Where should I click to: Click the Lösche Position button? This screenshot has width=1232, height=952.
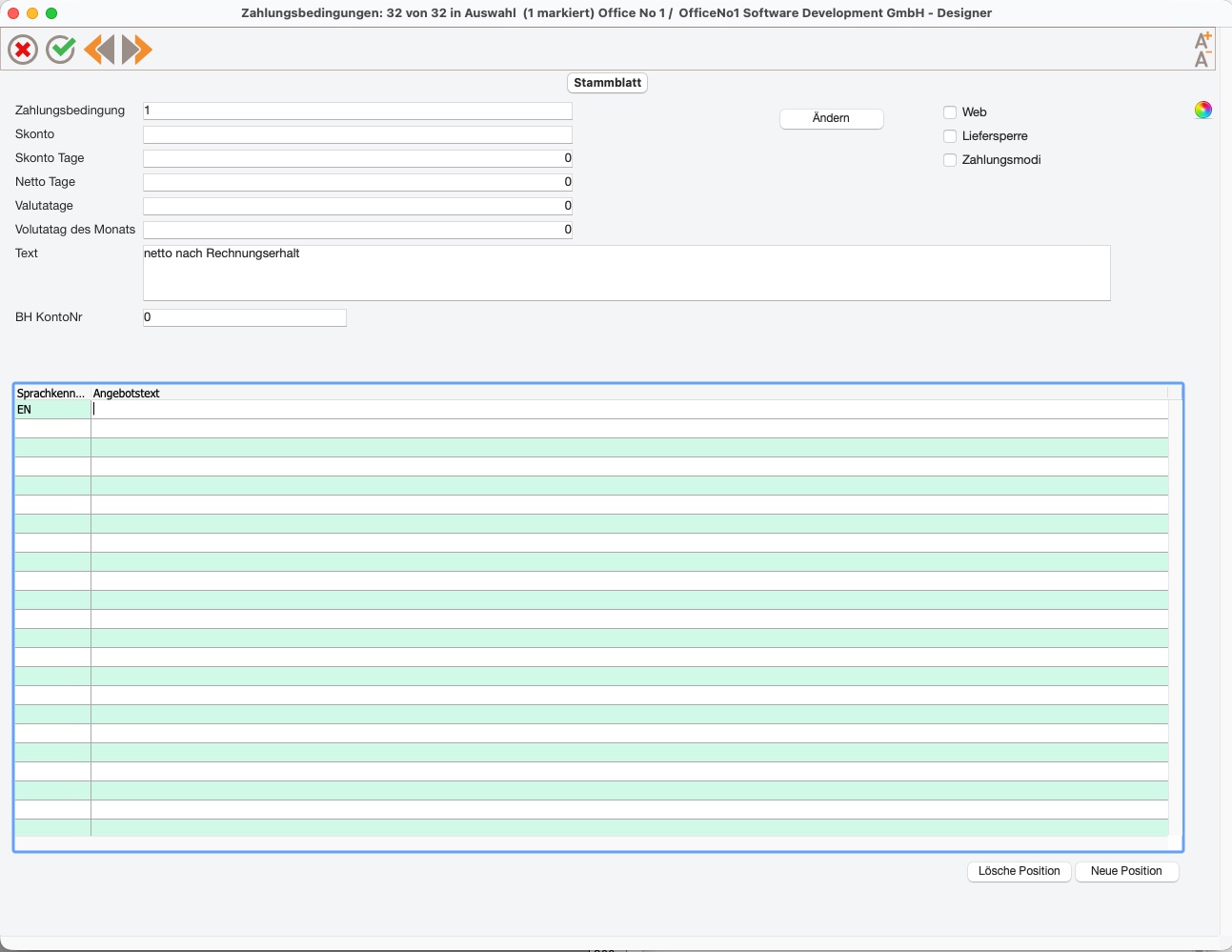pos(1020,871)
